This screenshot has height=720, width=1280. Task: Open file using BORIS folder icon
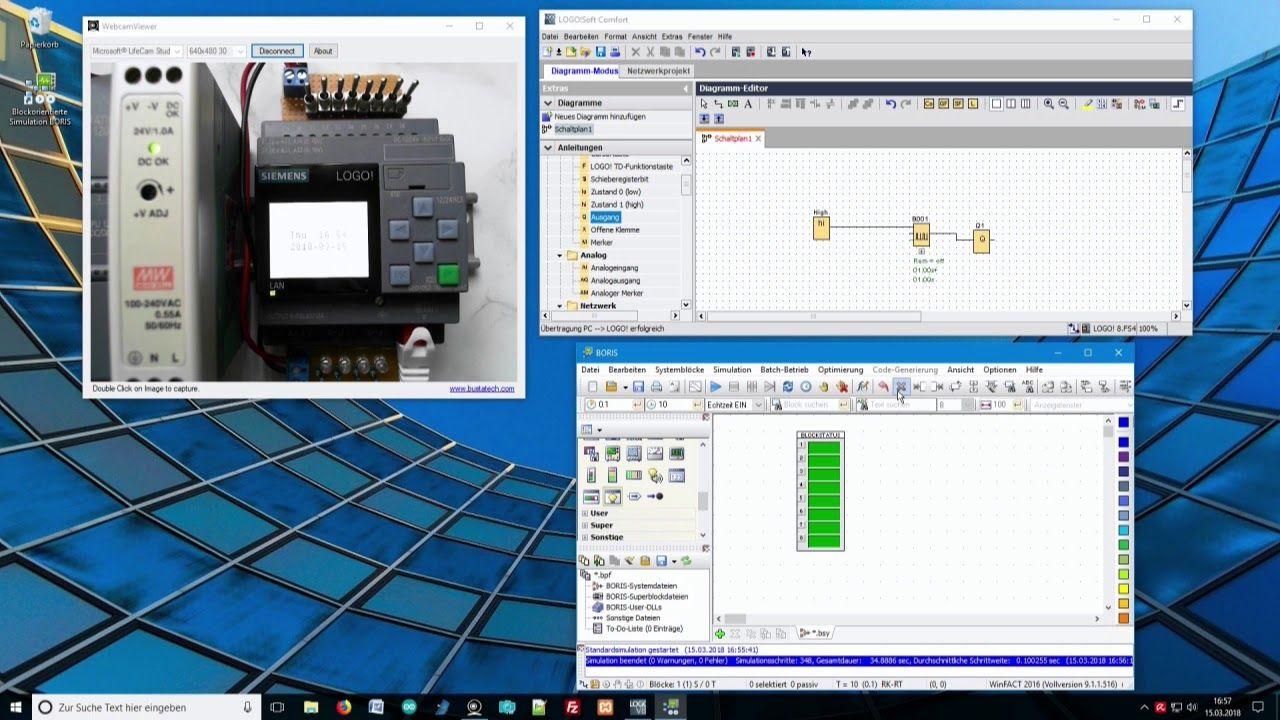pyautogui.click(x=611, y=387)
